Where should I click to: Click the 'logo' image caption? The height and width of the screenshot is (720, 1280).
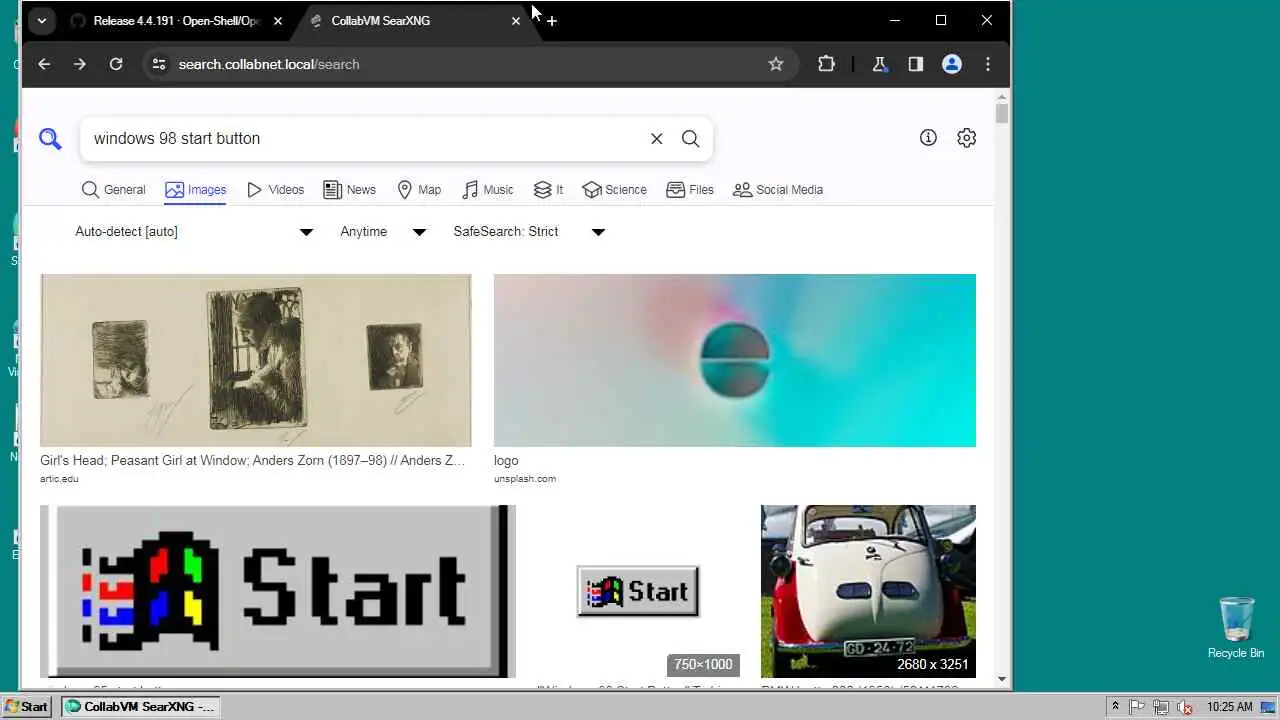[506, 461]
